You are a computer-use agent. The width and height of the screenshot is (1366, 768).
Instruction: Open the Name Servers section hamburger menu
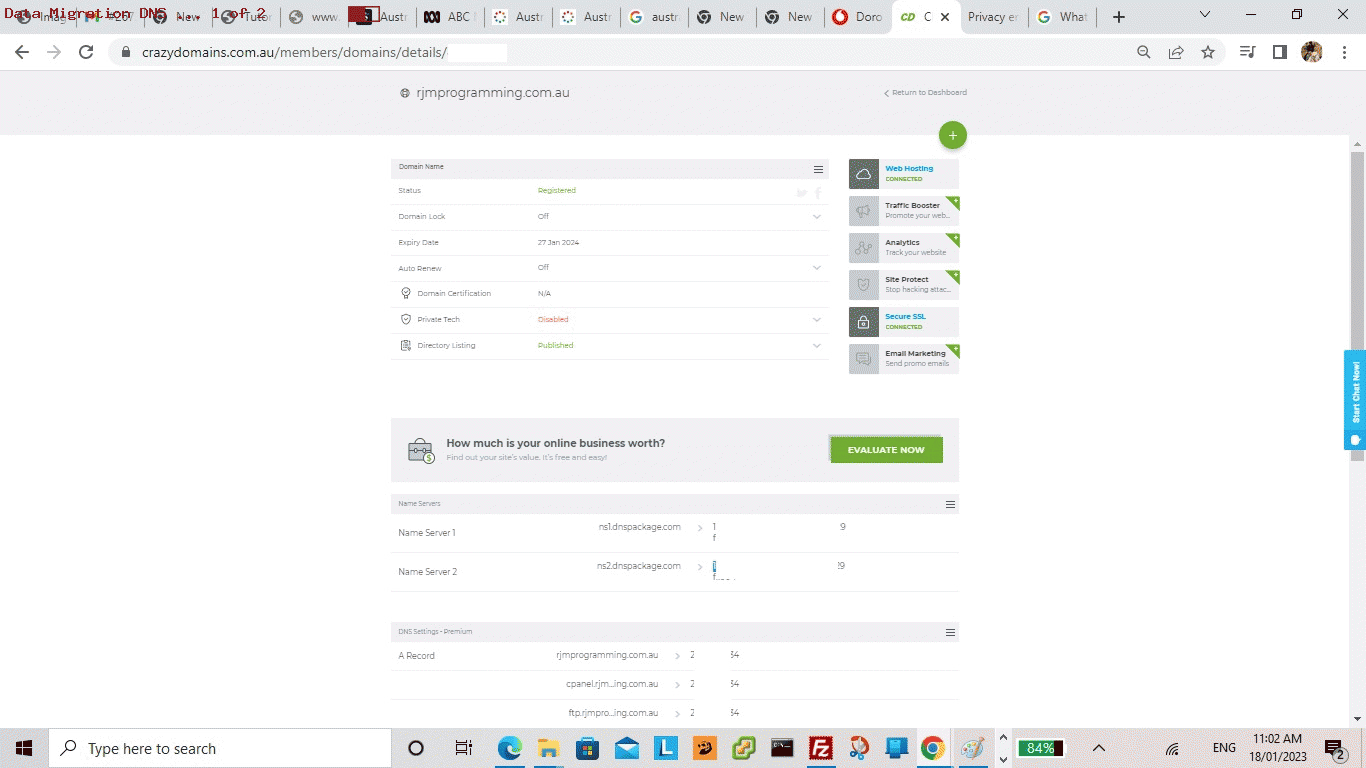[950, 504]
